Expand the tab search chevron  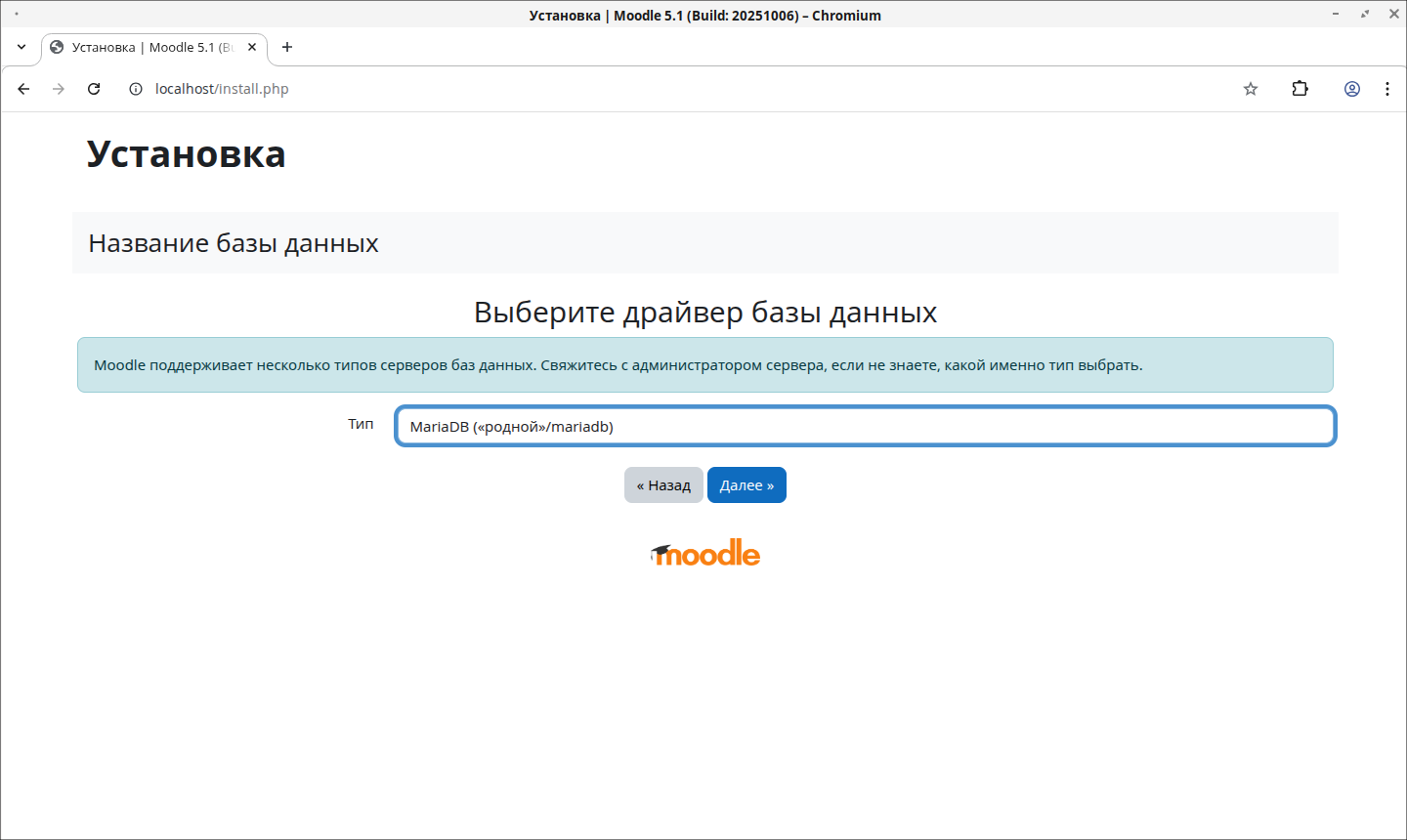(x=21, y=47)
